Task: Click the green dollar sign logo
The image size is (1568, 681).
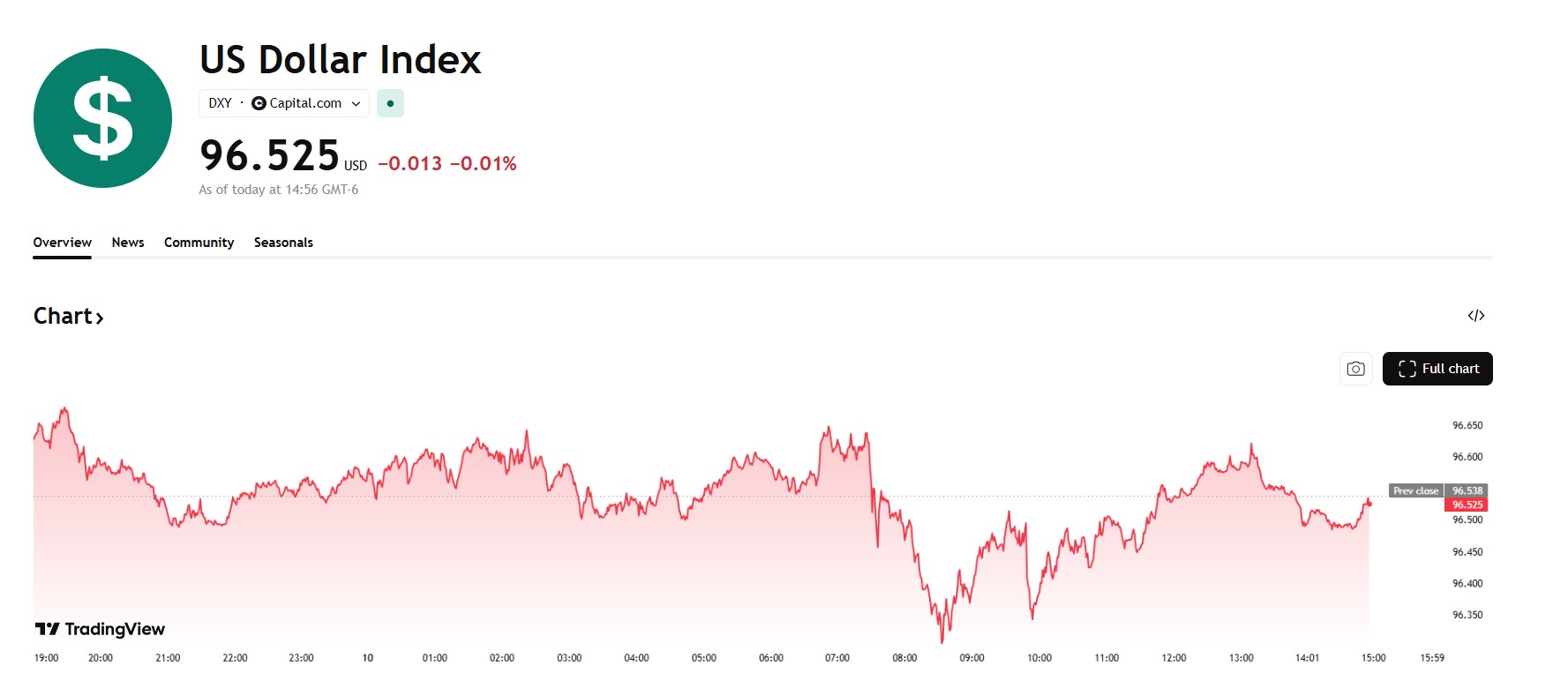Action: 102,118
